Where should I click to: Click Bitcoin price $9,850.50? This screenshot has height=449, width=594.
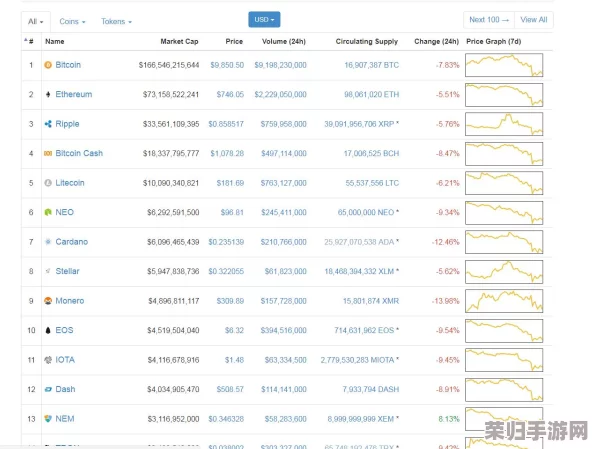click(x=227, y=65)
